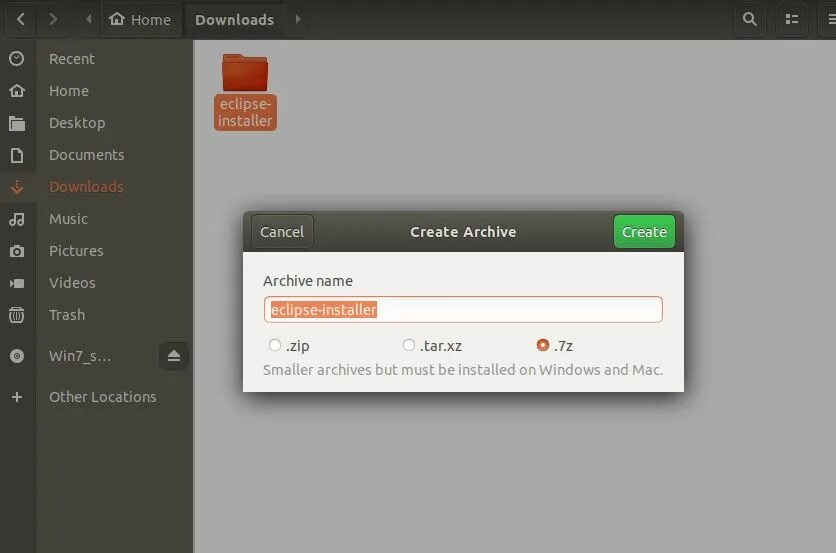Image resolution: width=836 pixels, height=553 pixels.
Task: Click the Home house icon in sidebar
Action: (x=17, y=91)
